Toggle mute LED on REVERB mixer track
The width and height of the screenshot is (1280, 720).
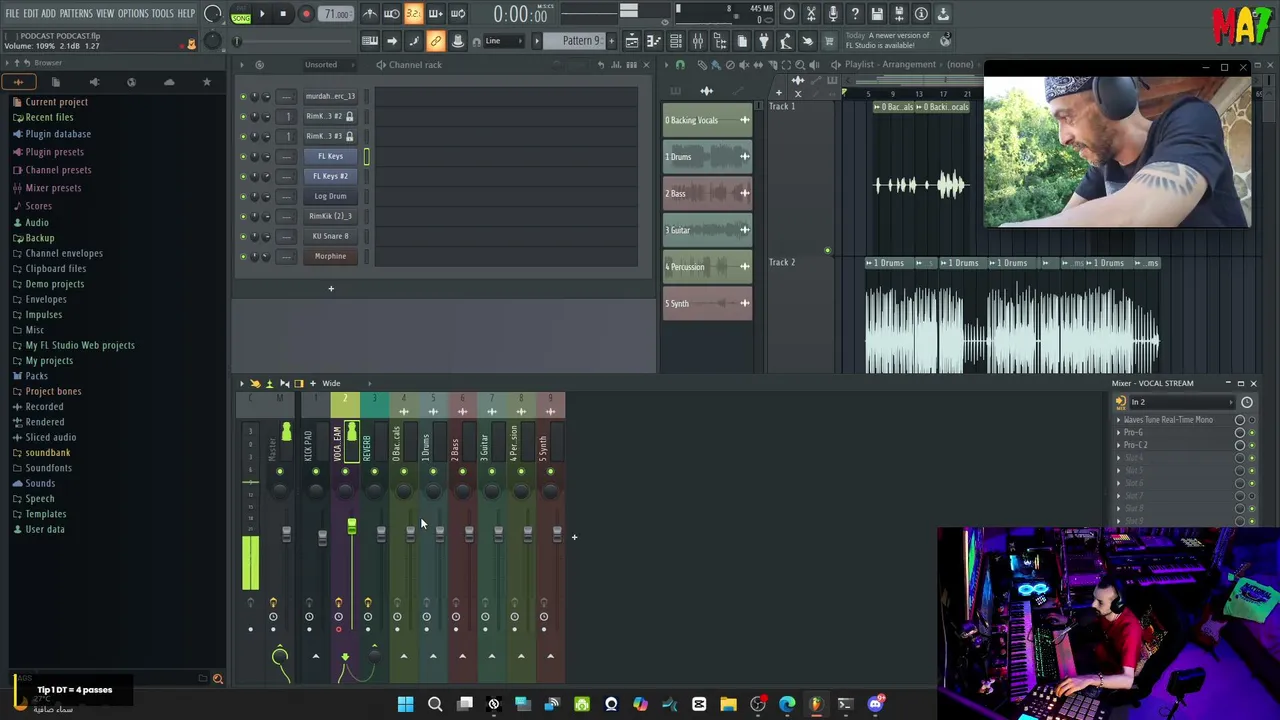[374, 472]
